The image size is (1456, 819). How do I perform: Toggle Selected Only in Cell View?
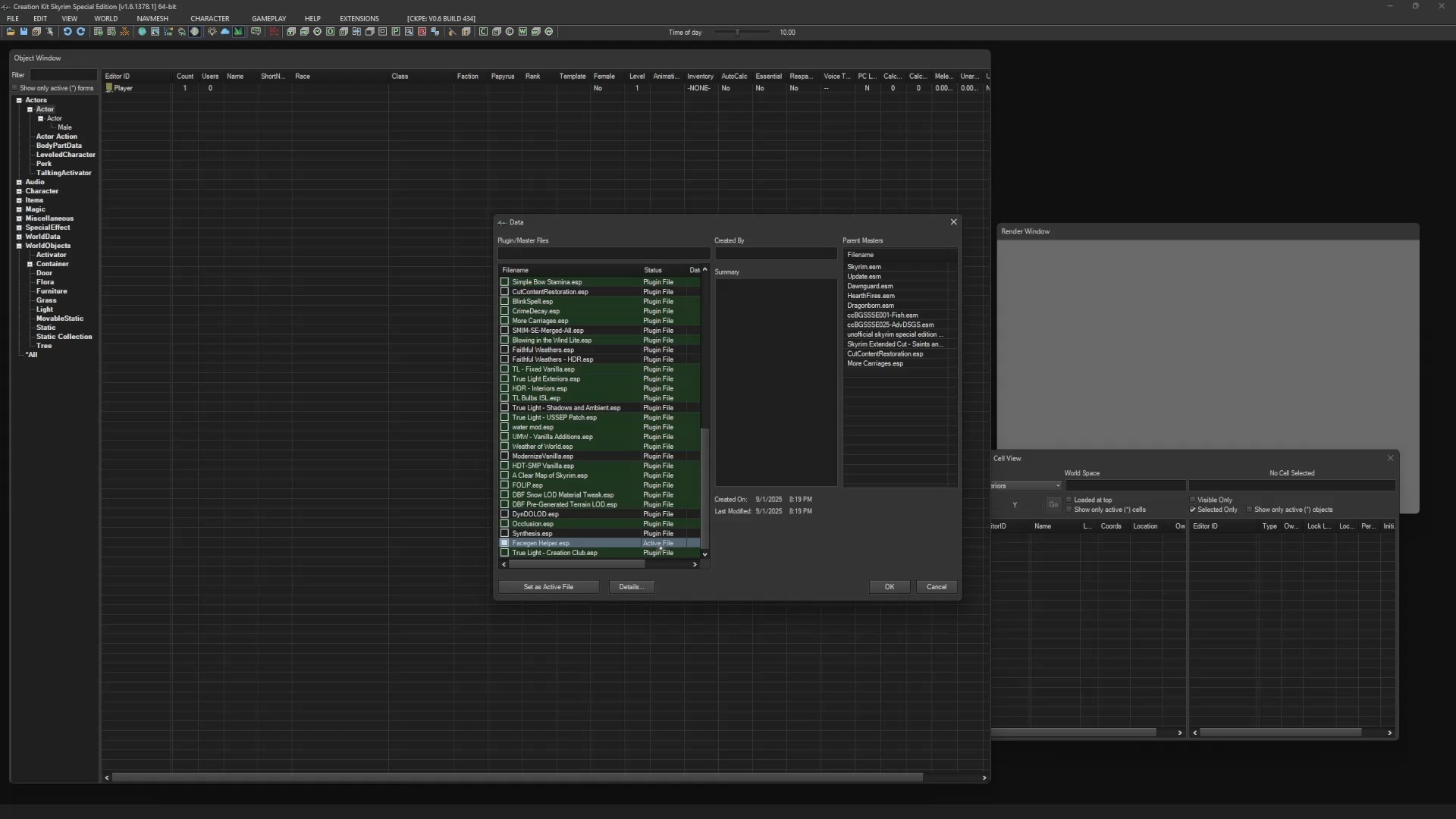click(x=1193, y=510)
